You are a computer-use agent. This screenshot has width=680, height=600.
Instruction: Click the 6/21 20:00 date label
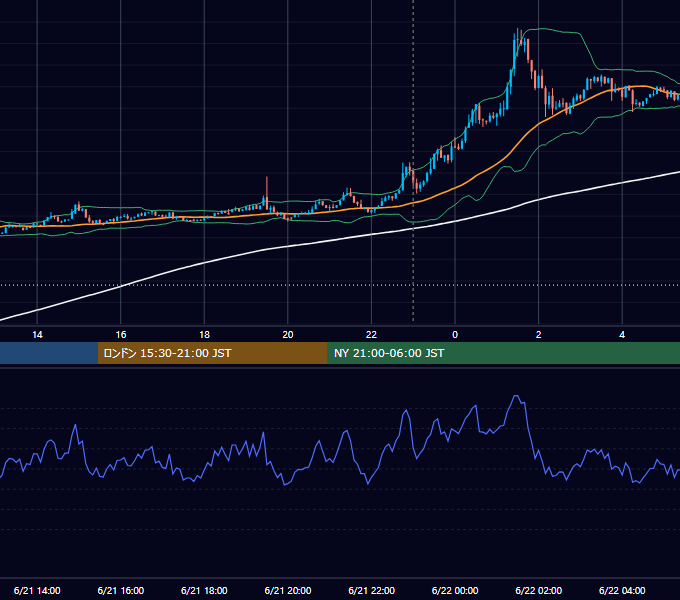point(288,590)
